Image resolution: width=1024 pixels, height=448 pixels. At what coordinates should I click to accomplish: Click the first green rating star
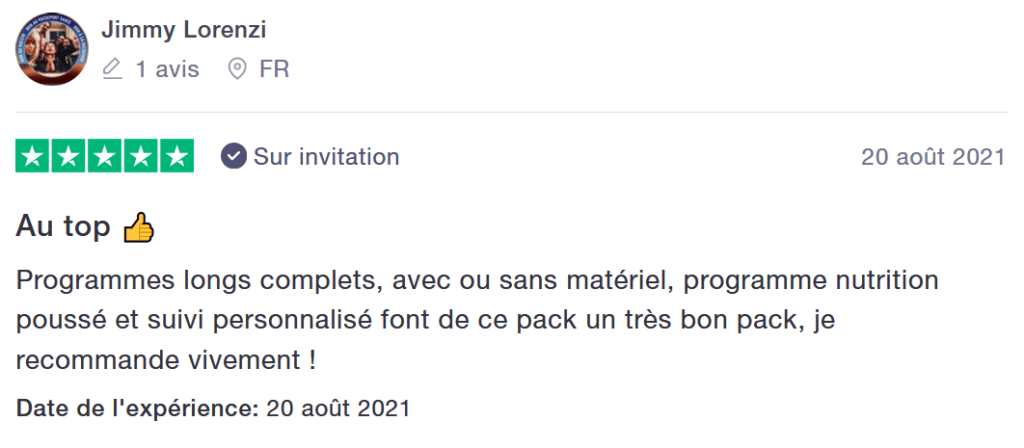33,156
